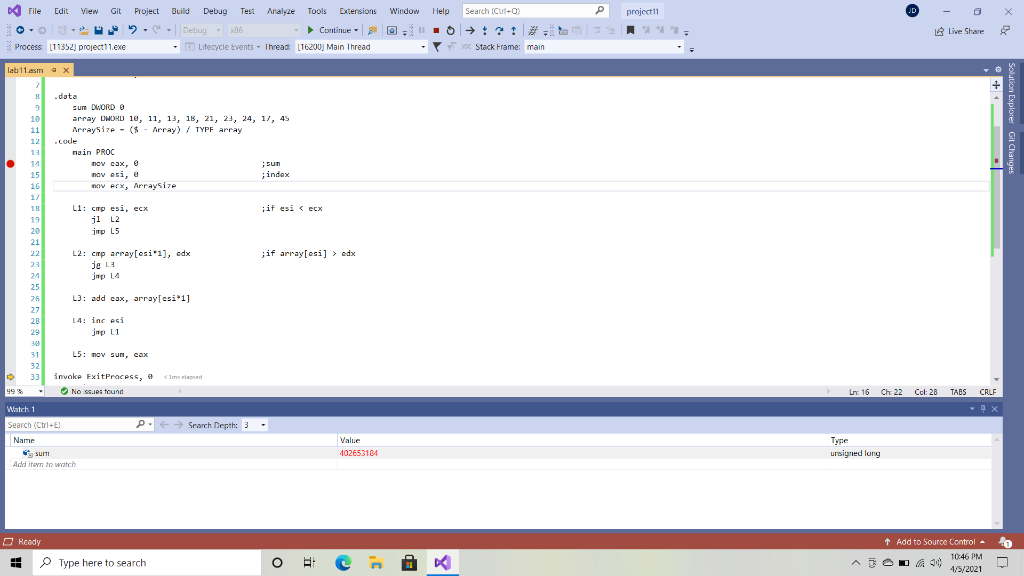Screen dimensions: 1024x576
Task: Toggle word wrap using the Undo dropdown arrow
Action: coord(145,31)
